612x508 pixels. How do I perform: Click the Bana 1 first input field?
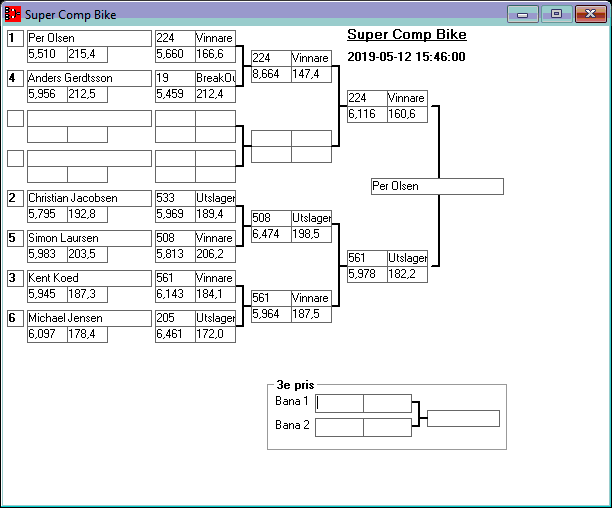[340, 403]
